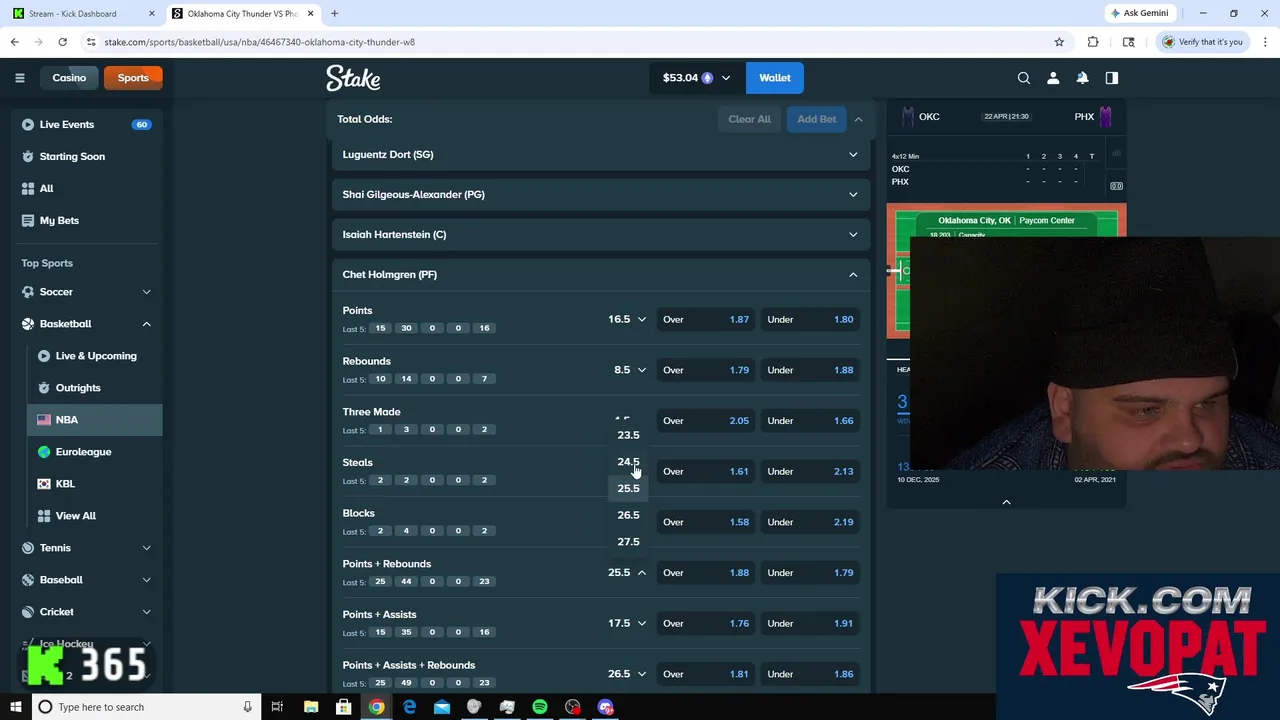Switch to Stream - Kick Dashboard tab
Screen dimensions: 1280x720
tap(84, 14)
